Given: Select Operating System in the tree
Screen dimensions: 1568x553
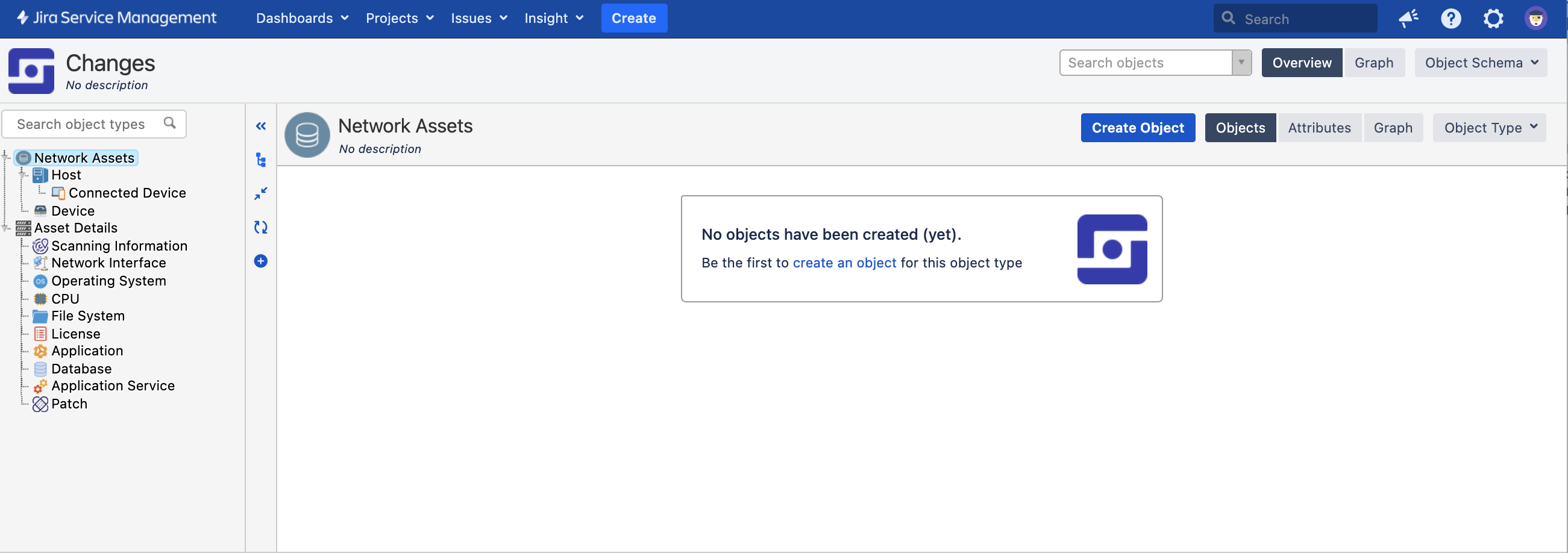Looking at the screenshot, I should (108, 281).
